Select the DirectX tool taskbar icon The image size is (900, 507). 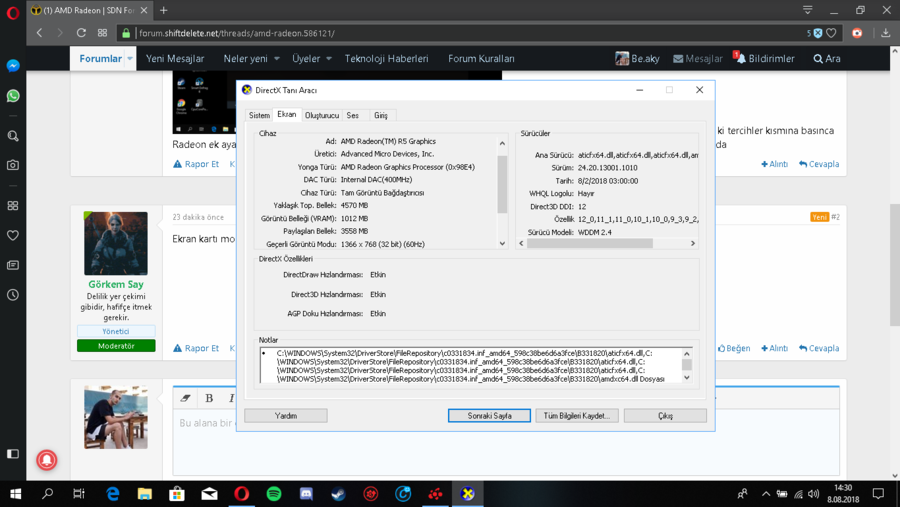click(468, 494)
